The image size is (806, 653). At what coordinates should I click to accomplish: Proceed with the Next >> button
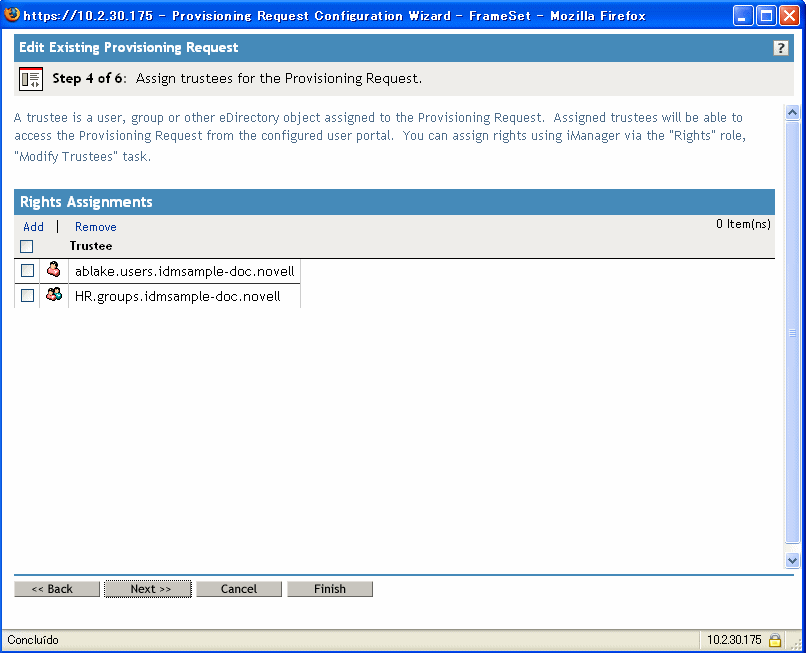tap(148, 589)
